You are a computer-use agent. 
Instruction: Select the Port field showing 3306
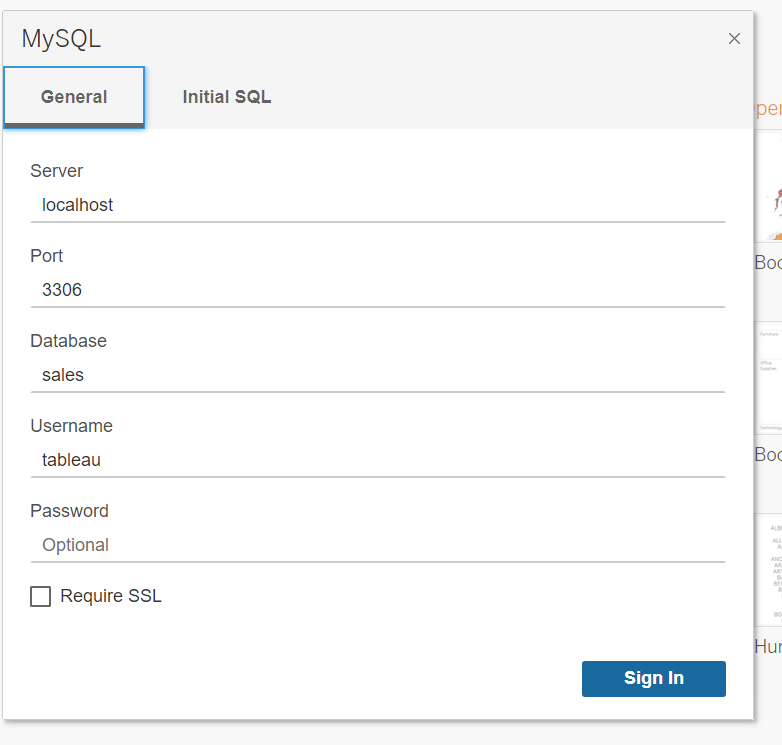[x=378, y=290]
